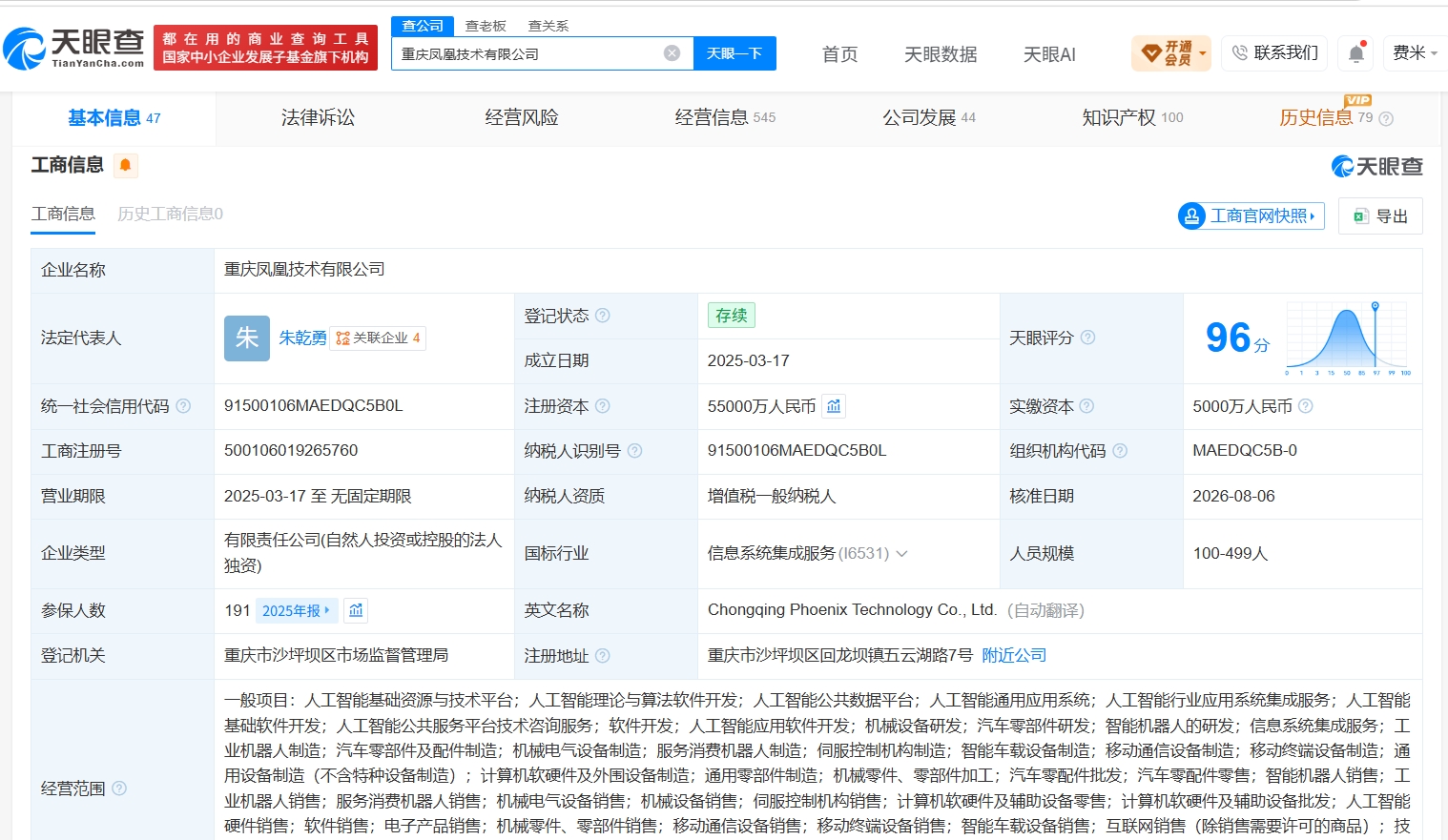This screenshot has width=1448, height=840.
Task: Click the 朱 avatar of the legal representative
Action: [x=247, y=338]
